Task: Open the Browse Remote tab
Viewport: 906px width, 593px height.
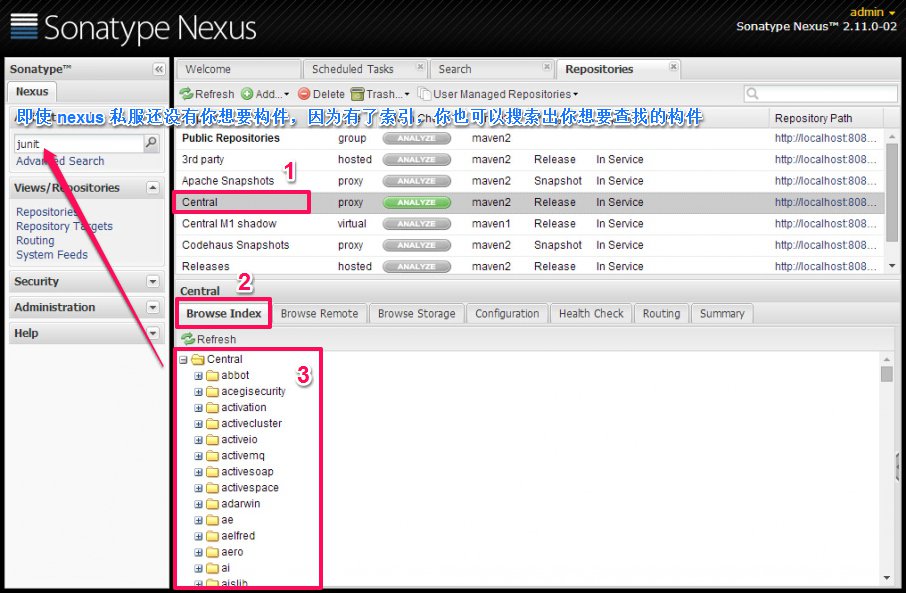Action: pyautogui.click(x=320, y=313)
